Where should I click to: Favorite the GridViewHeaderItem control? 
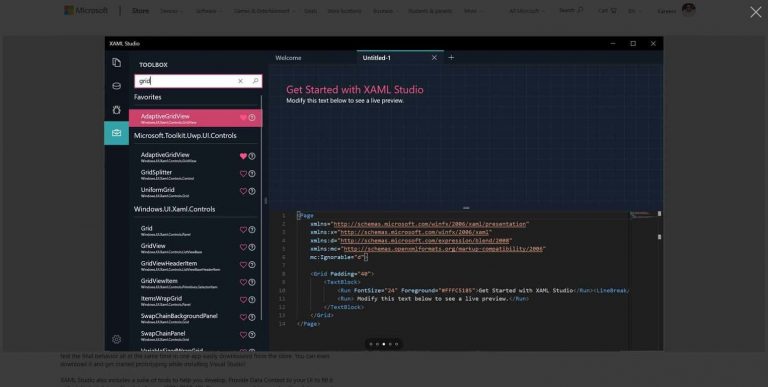click(x=243, y=265)
